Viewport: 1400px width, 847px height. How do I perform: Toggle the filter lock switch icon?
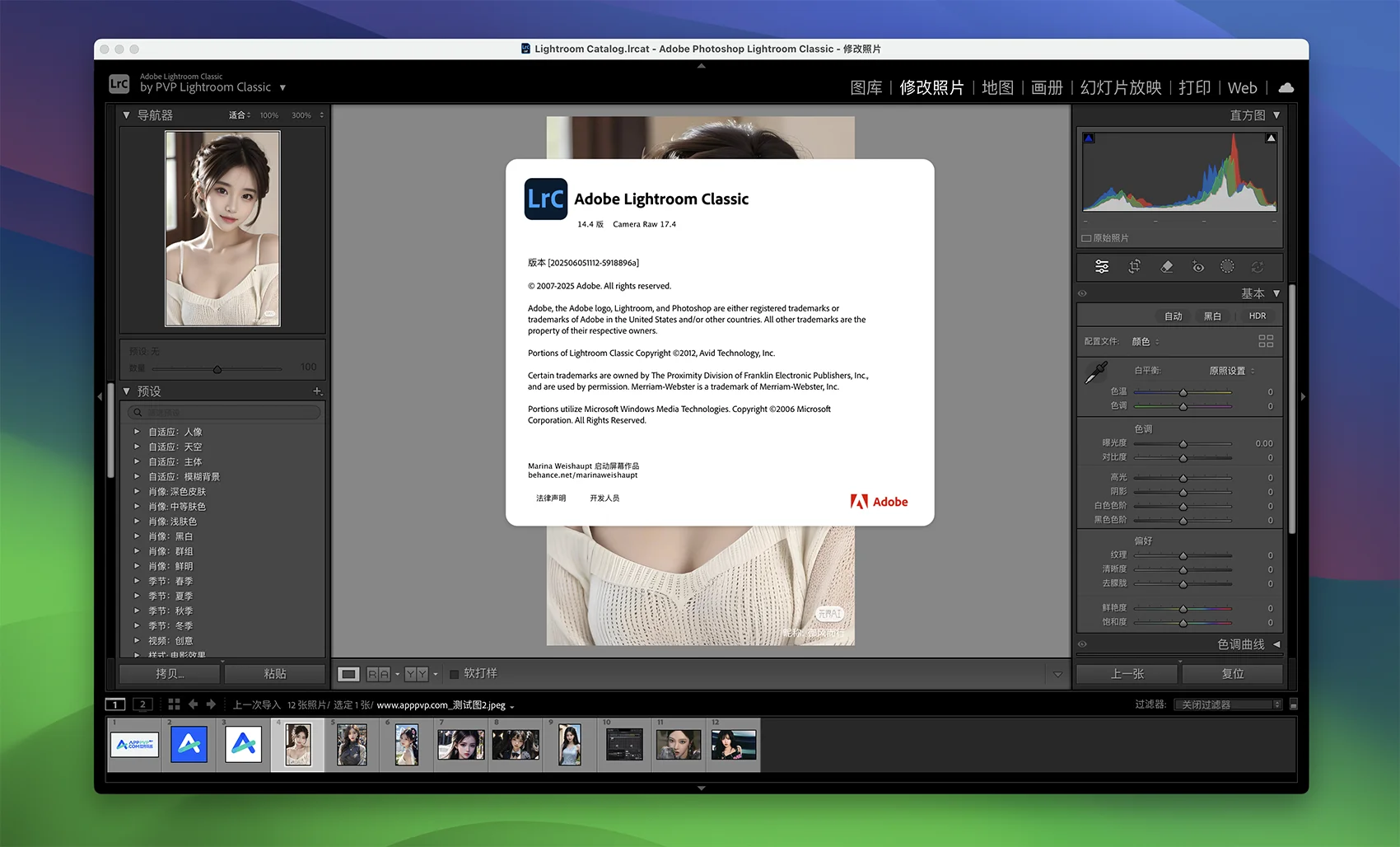point(1293,704)
